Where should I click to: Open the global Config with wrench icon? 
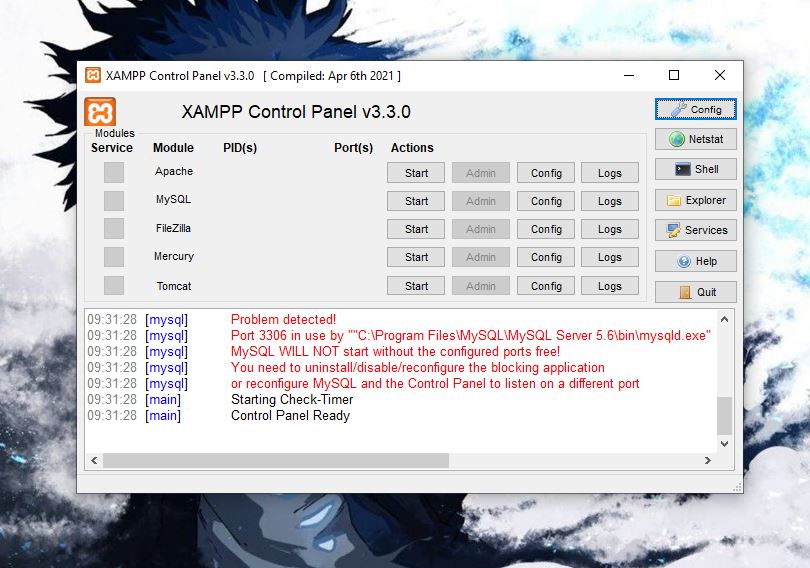[x=696, y=109]
